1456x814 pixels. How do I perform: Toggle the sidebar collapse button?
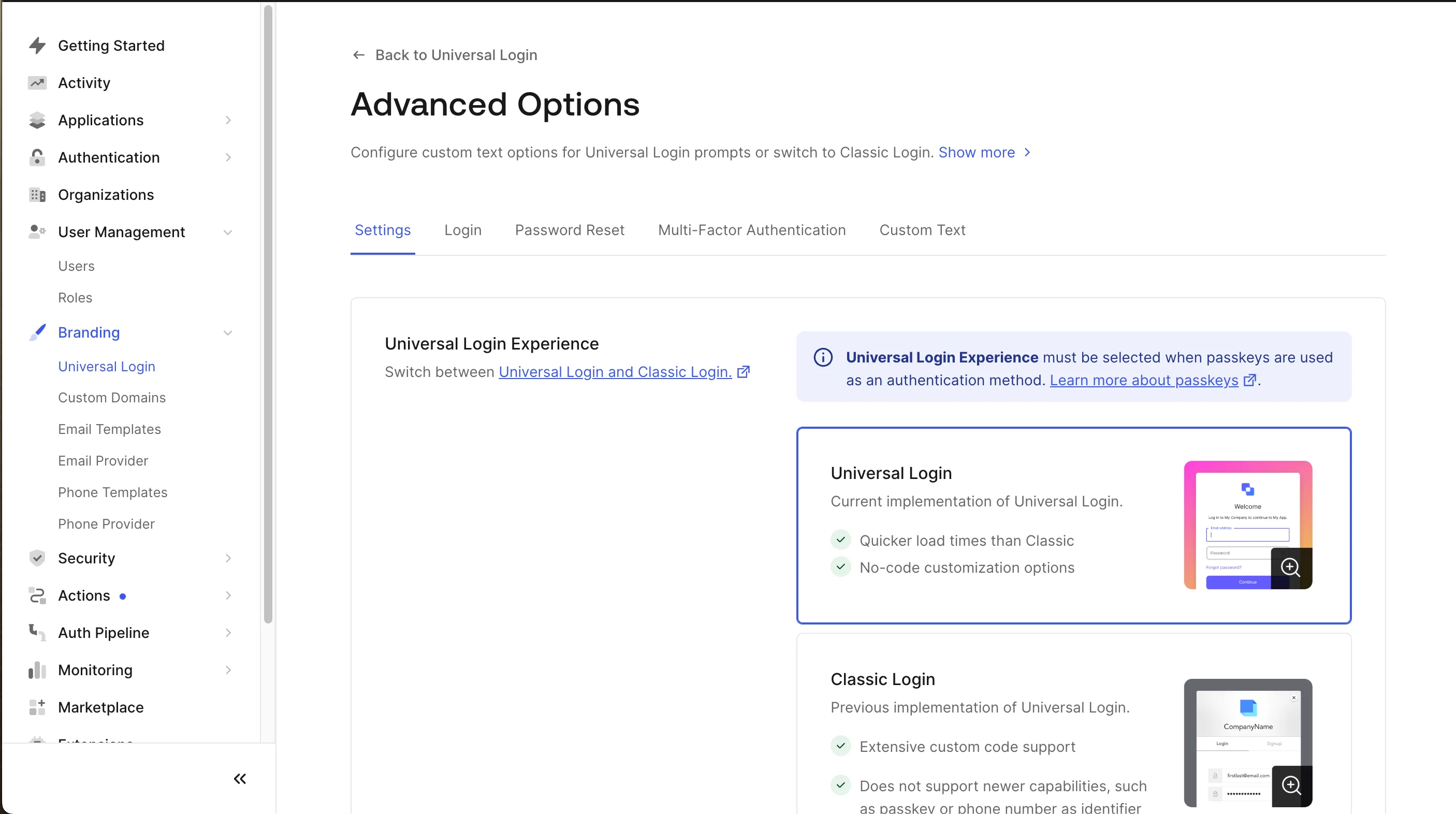click(240, 779)
